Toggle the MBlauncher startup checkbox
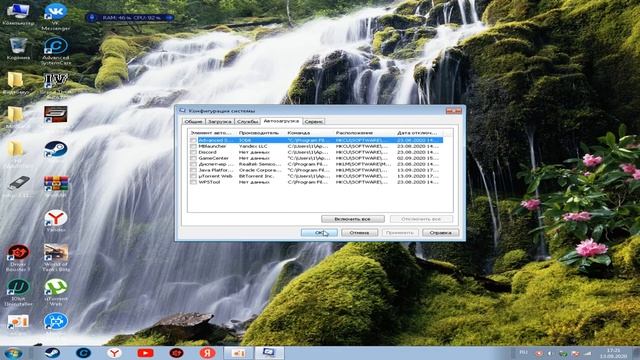 point(193,146)
